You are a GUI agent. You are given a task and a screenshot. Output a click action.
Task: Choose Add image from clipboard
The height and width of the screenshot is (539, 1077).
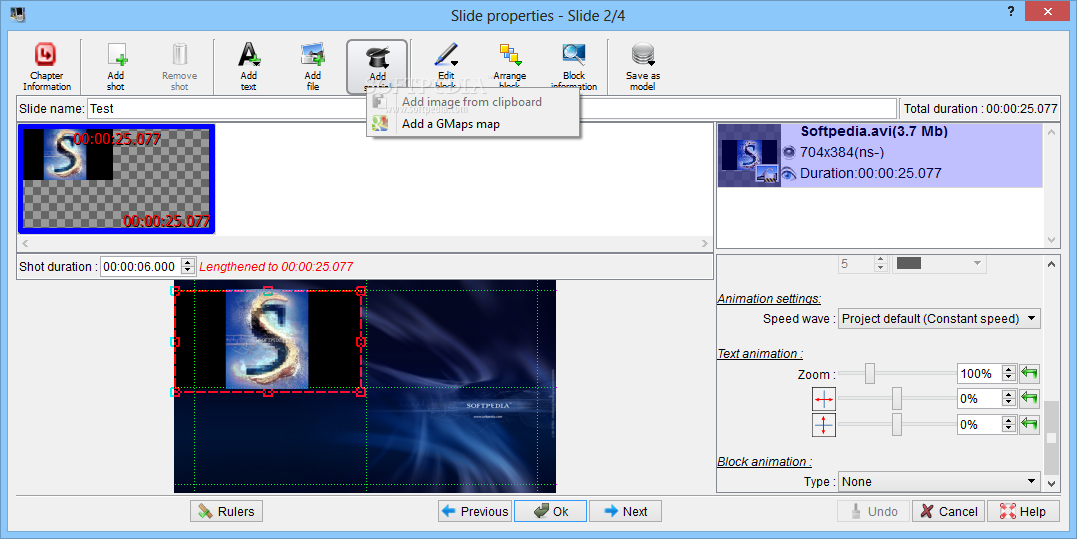point(472,102)
